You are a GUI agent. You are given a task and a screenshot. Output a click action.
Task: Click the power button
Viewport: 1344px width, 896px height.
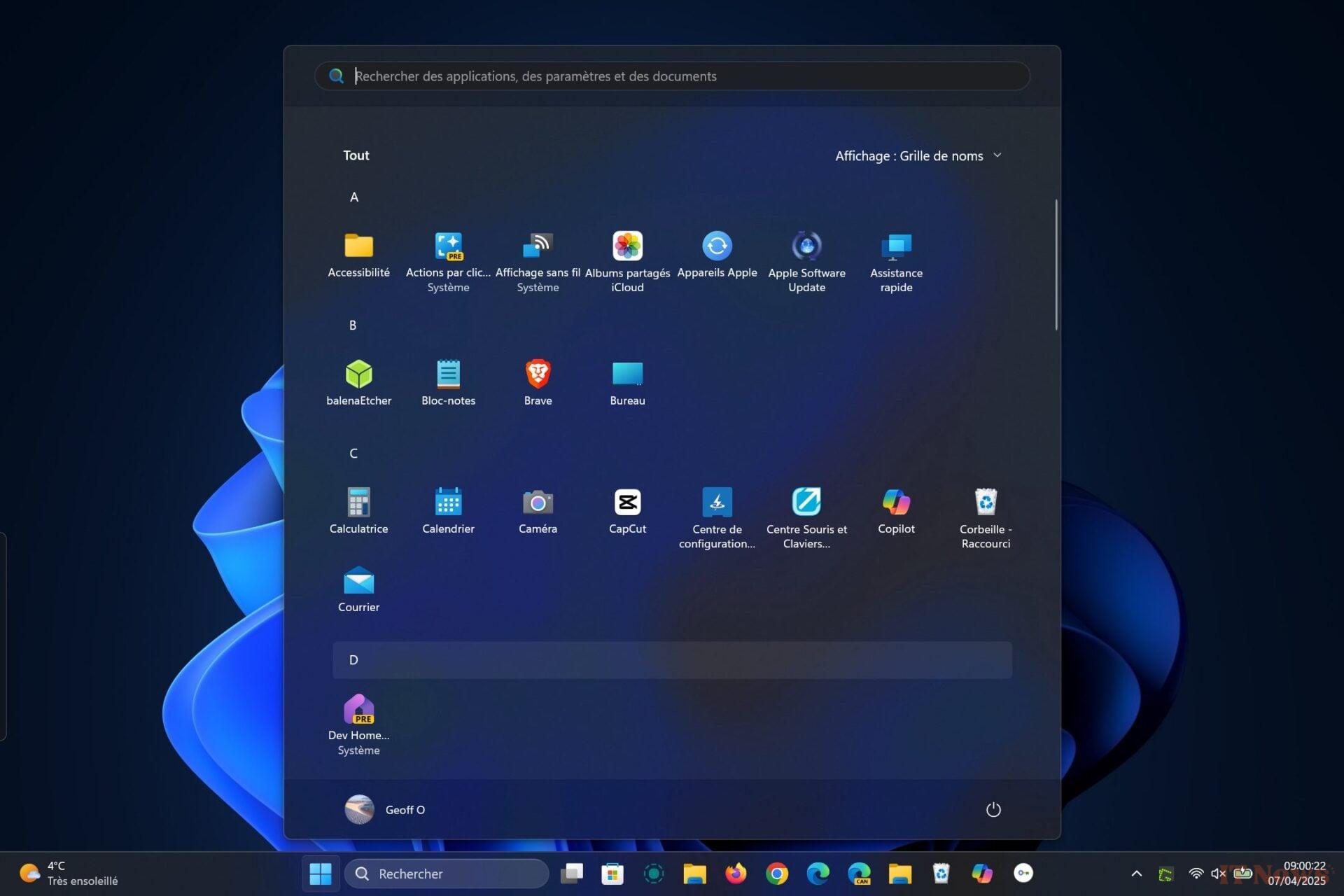[993, 809]
